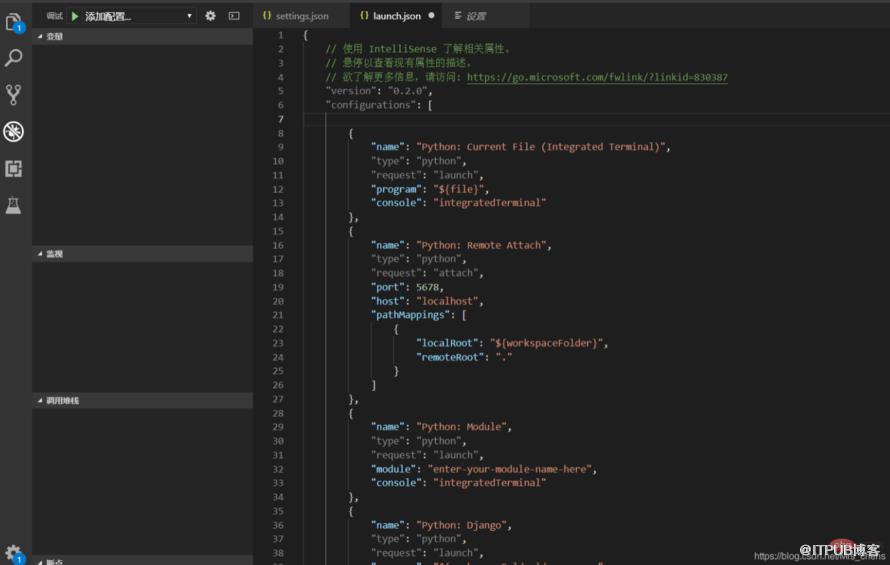The height and width of the screenshot is (565, 890).
Task: Open the Source Control view icon
Action: pos(14,94)
